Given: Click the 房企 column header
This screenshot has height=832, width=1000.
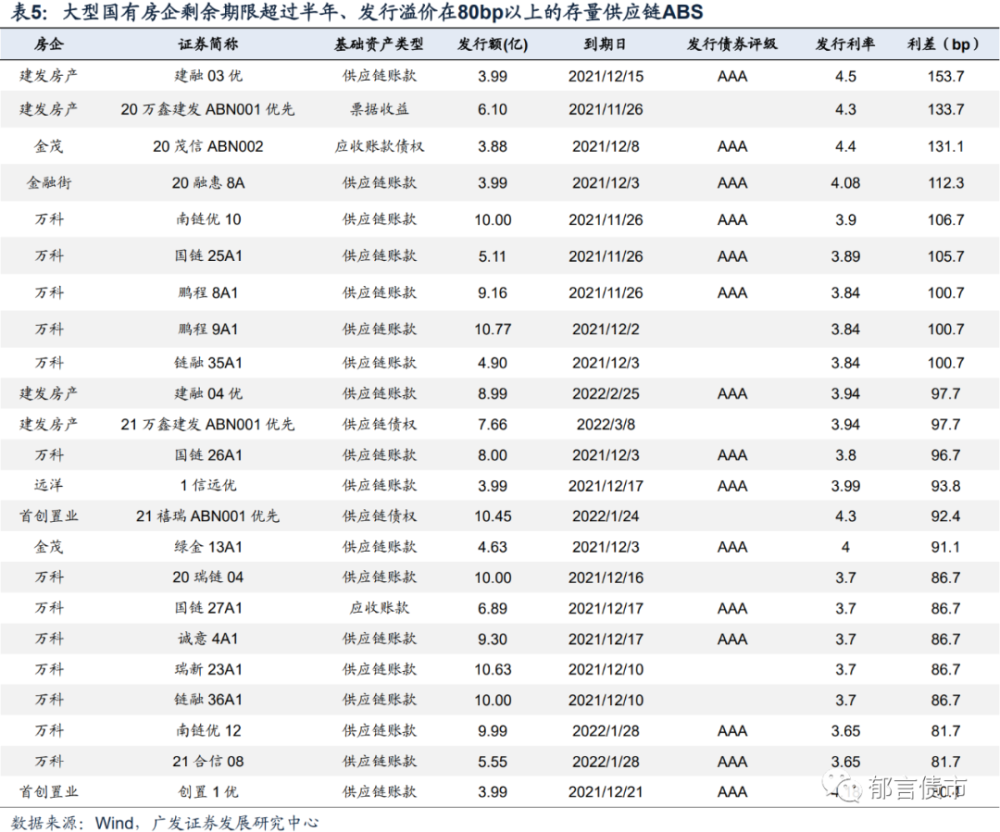Looking at the screenshot, I should coord(49,44).
